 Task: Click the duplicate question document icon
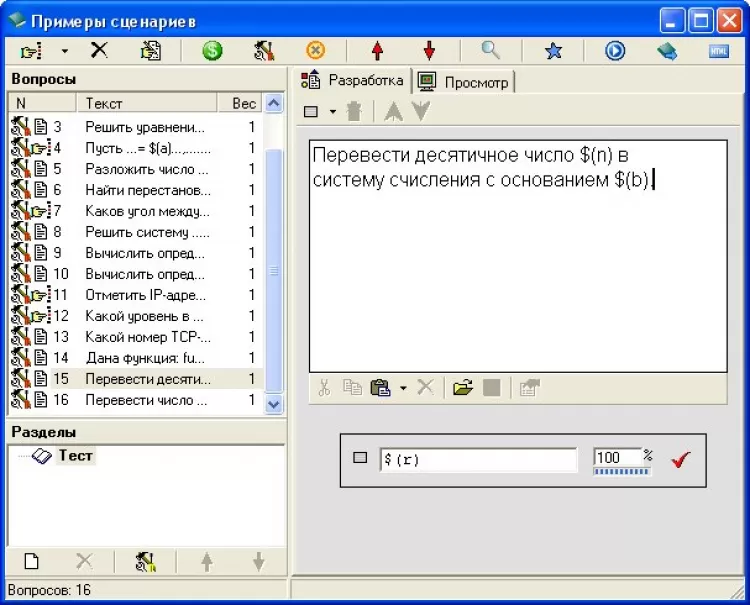tap(151, 51)
